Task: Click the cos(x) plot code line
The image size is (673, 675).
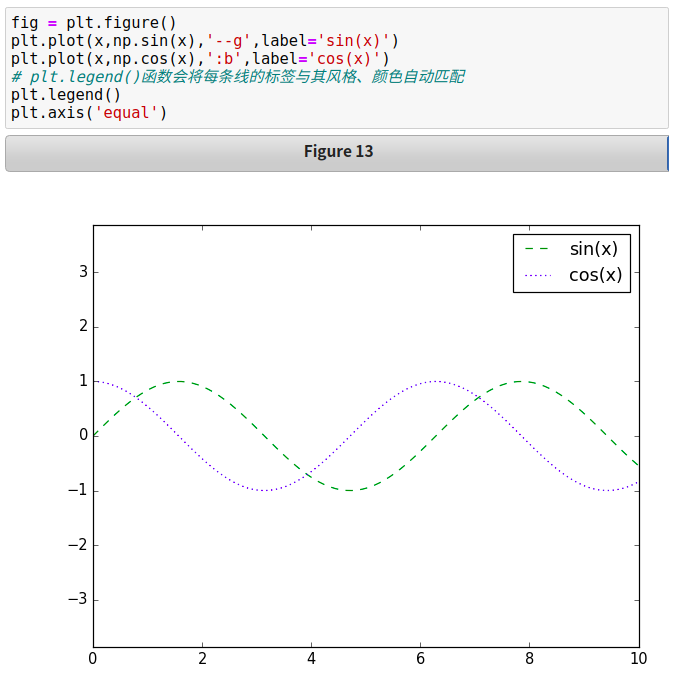Action: coord(200,59)
